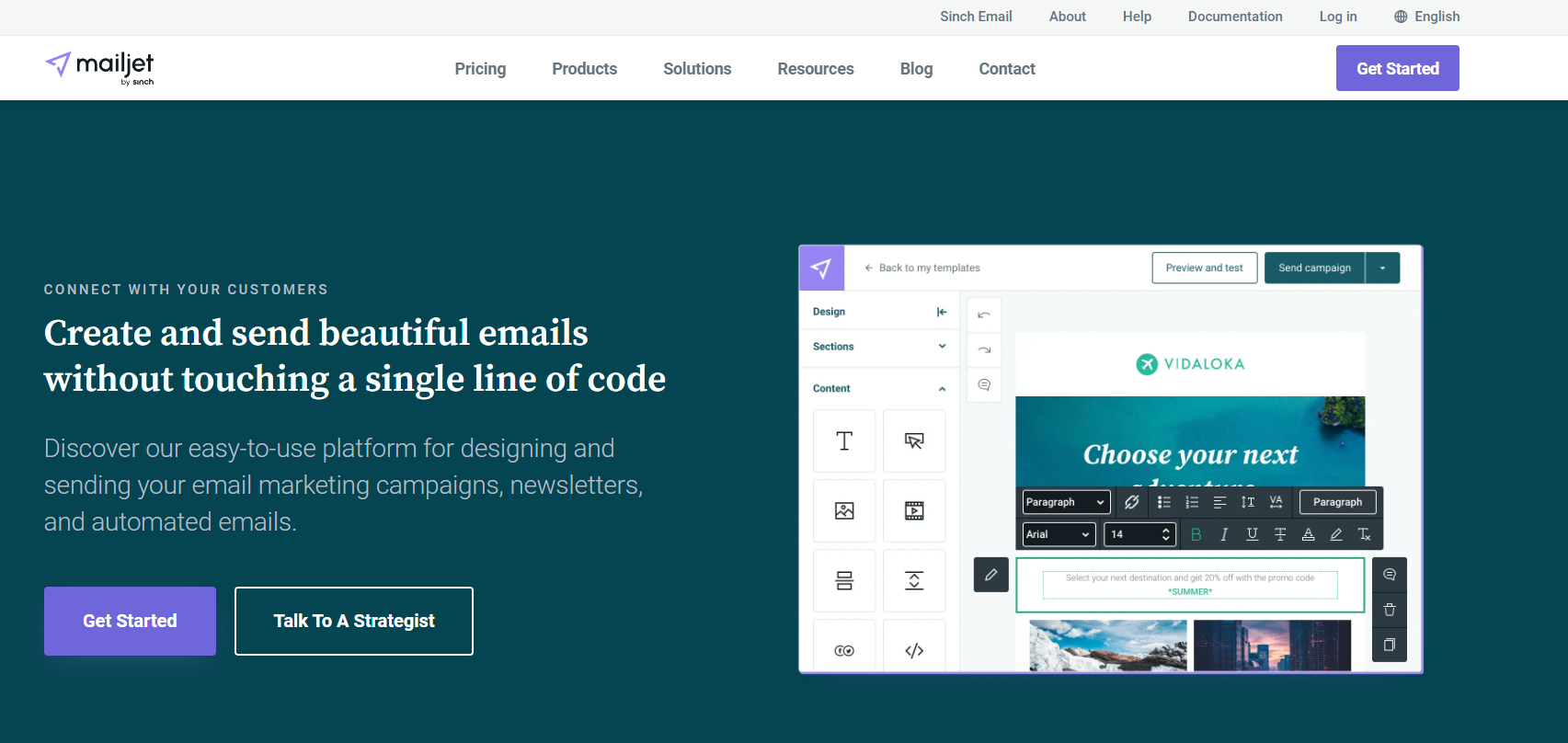Click the Text content block icon
Screen dimensions: 1568x743
point(844,441)
